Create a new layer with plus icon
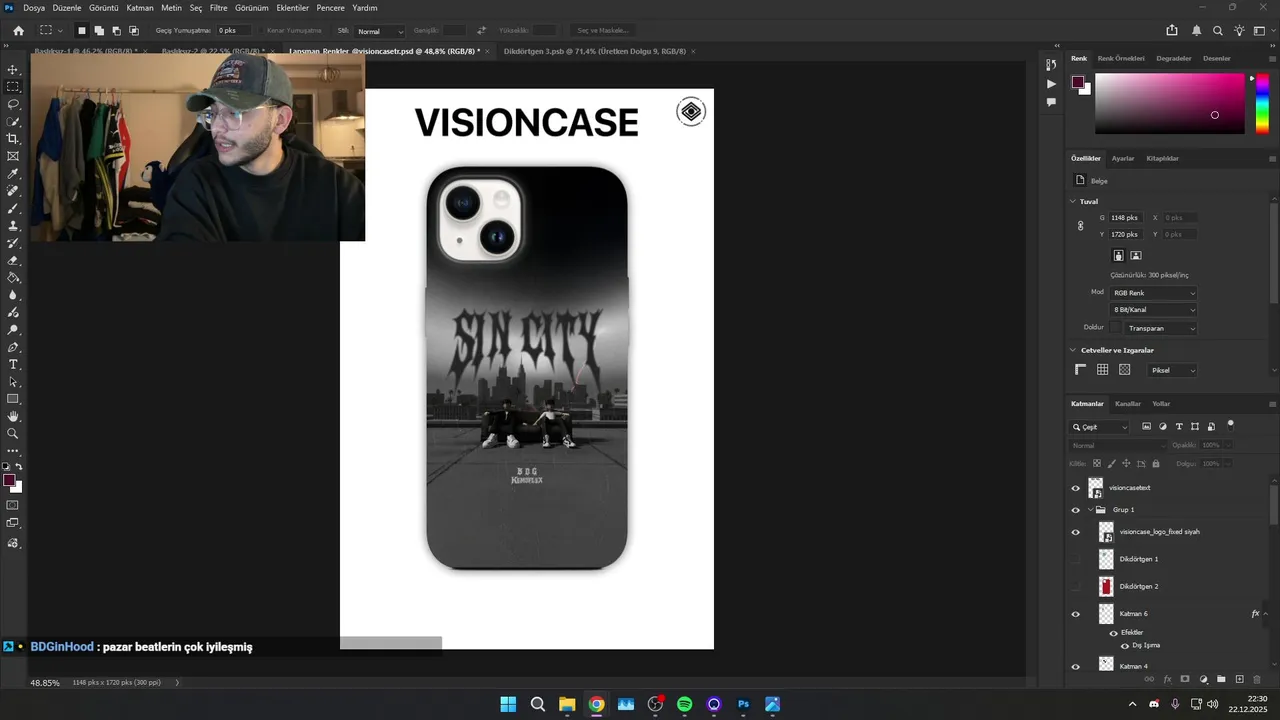 [1240, 679]
